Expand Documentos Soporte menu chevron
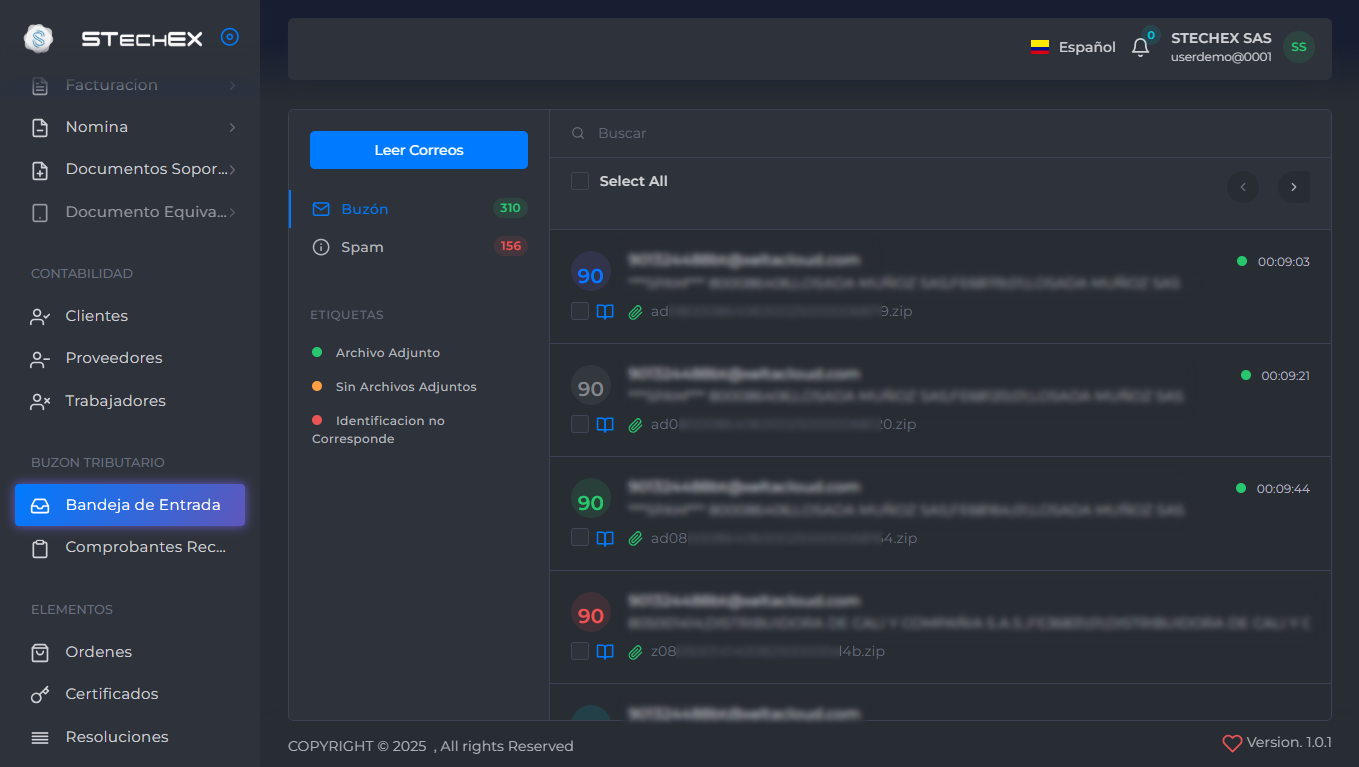1359x767 pixels. coord(232,170)
